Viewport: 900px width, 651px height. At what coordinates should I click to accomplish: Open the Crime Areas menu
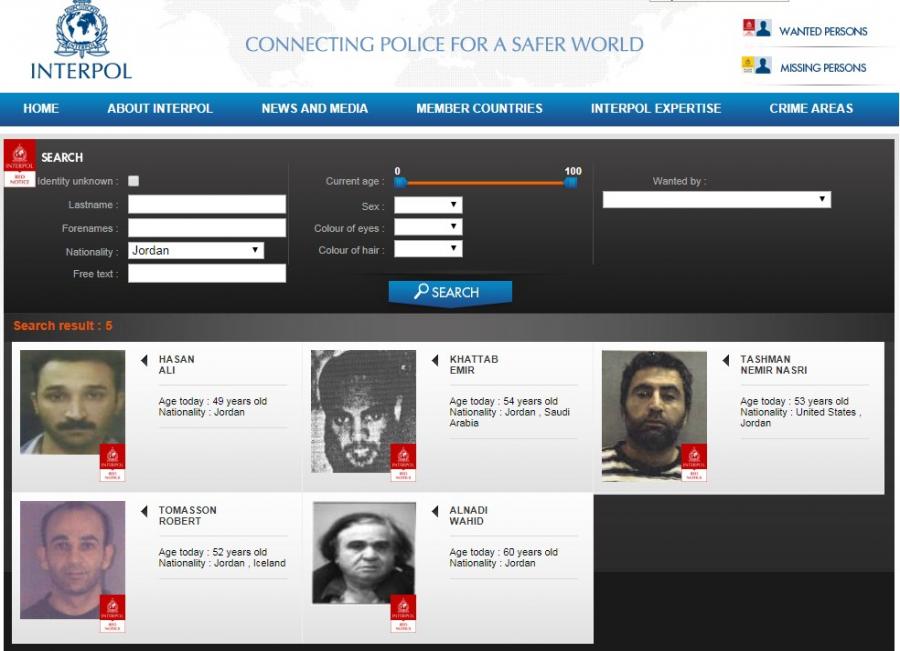(x=811, y=108)
